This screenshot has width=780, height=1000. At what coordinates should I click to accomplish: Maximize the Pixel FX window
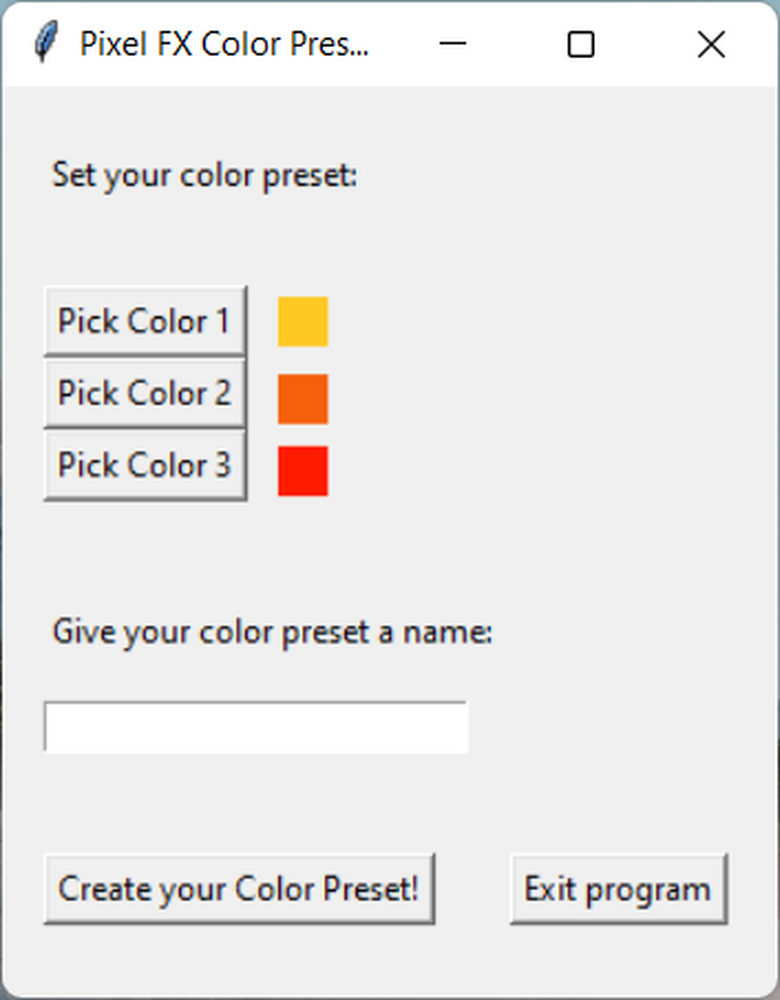(x=580, y=44)
